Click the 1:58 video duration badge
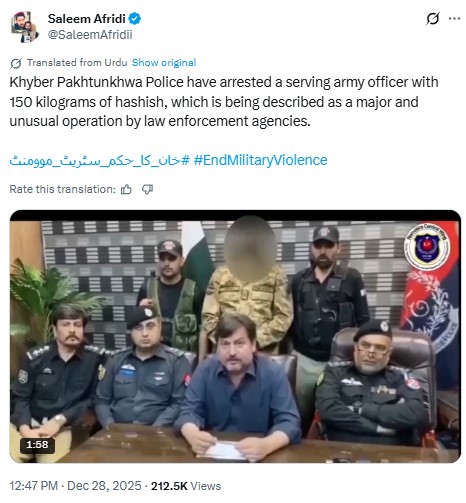The width and height of the screenshot is (466, 503). click(x=37, y=445)
